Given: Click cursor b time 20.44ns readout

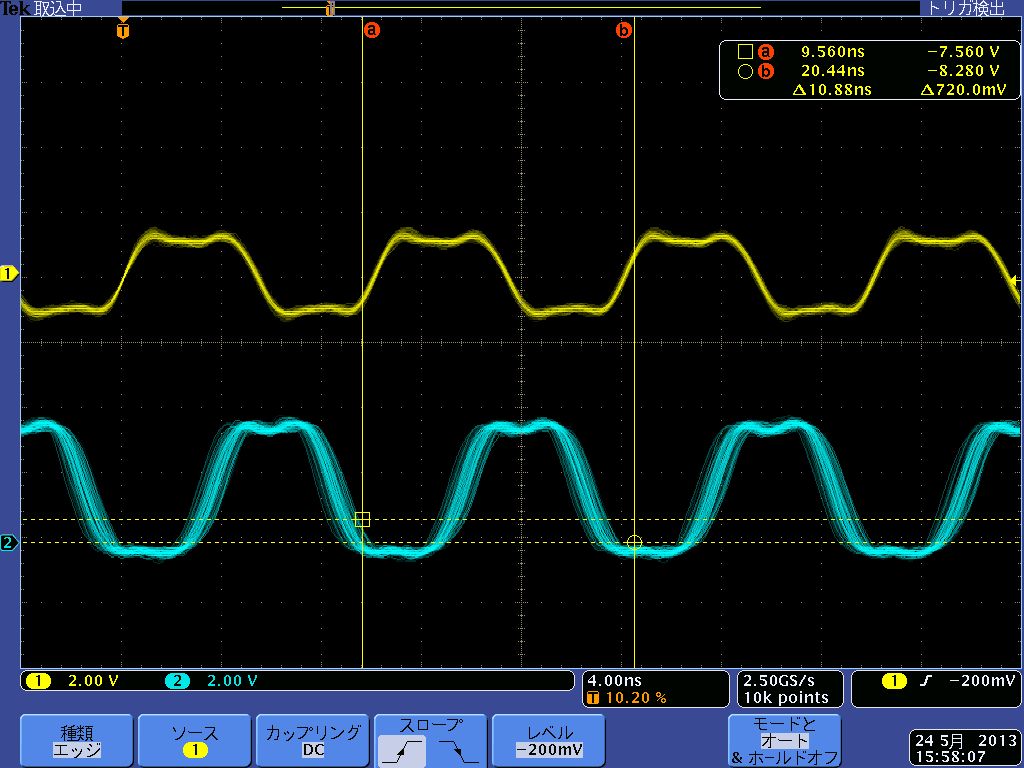Looking at the screenshot, I should [x=833, y=71].
